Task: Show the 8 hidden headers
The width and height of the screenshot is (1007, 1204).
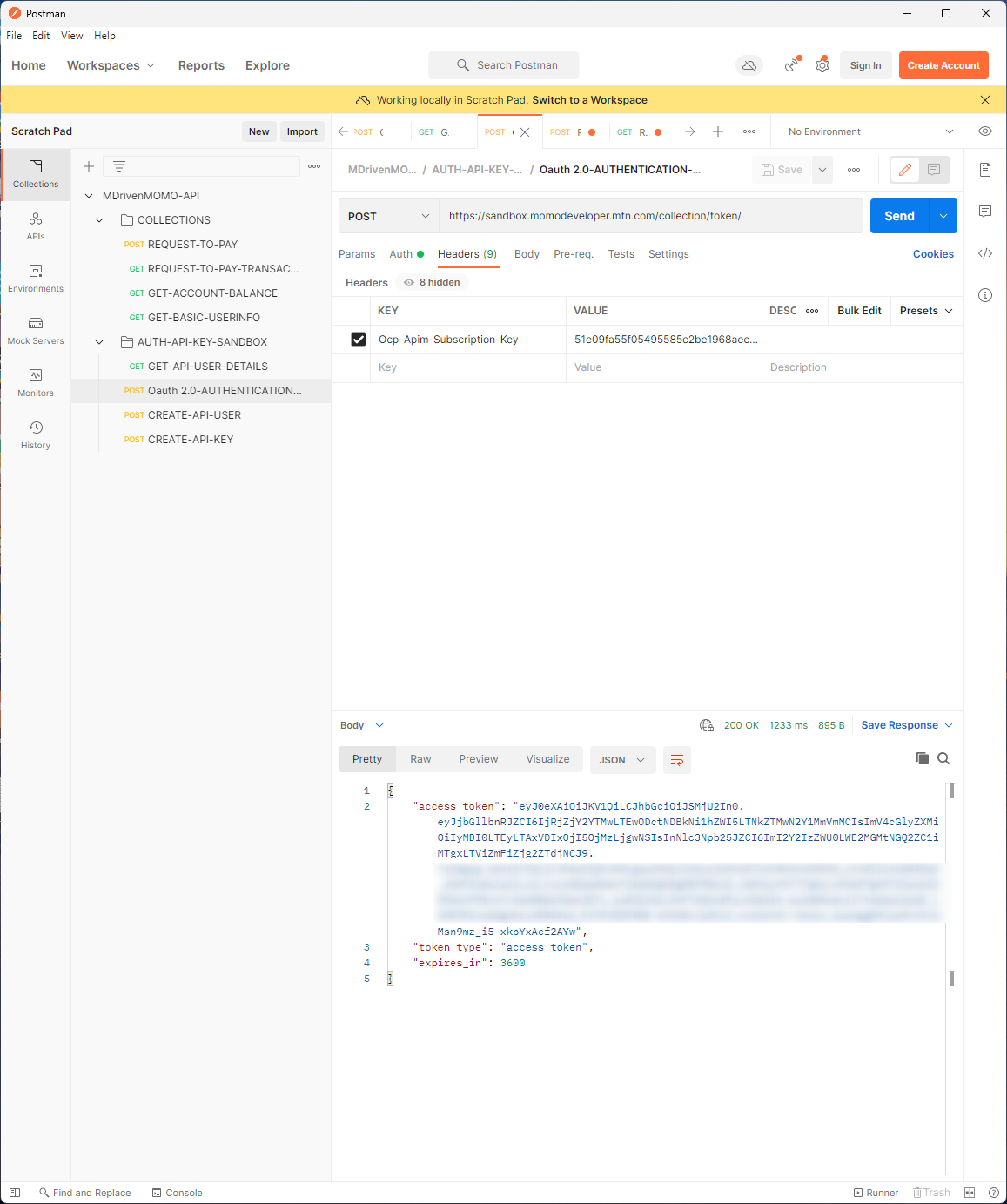Action: pyautogui.click(x=432, y=282)
